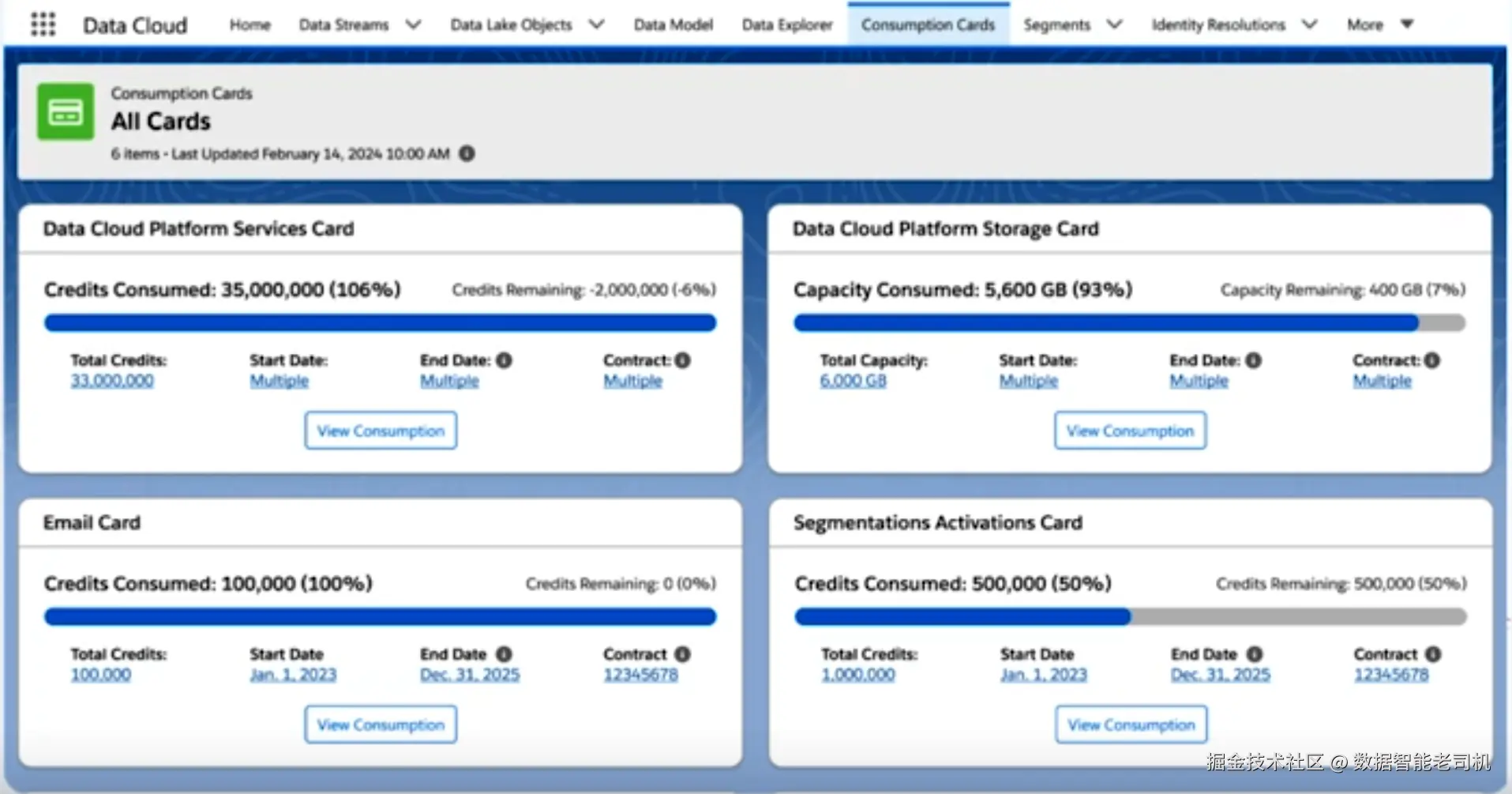Click the green Consumption Cards header icon
Image resolution: width=1512 pixels, height=794 pixels.
(66, 111)
